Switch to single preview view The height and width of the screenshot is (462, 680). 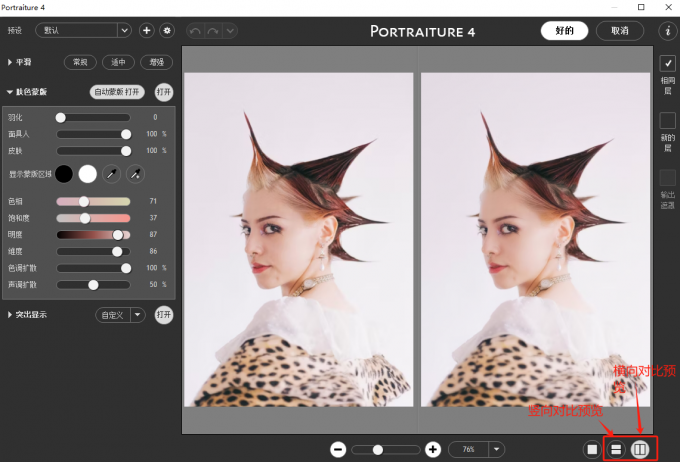592,449
